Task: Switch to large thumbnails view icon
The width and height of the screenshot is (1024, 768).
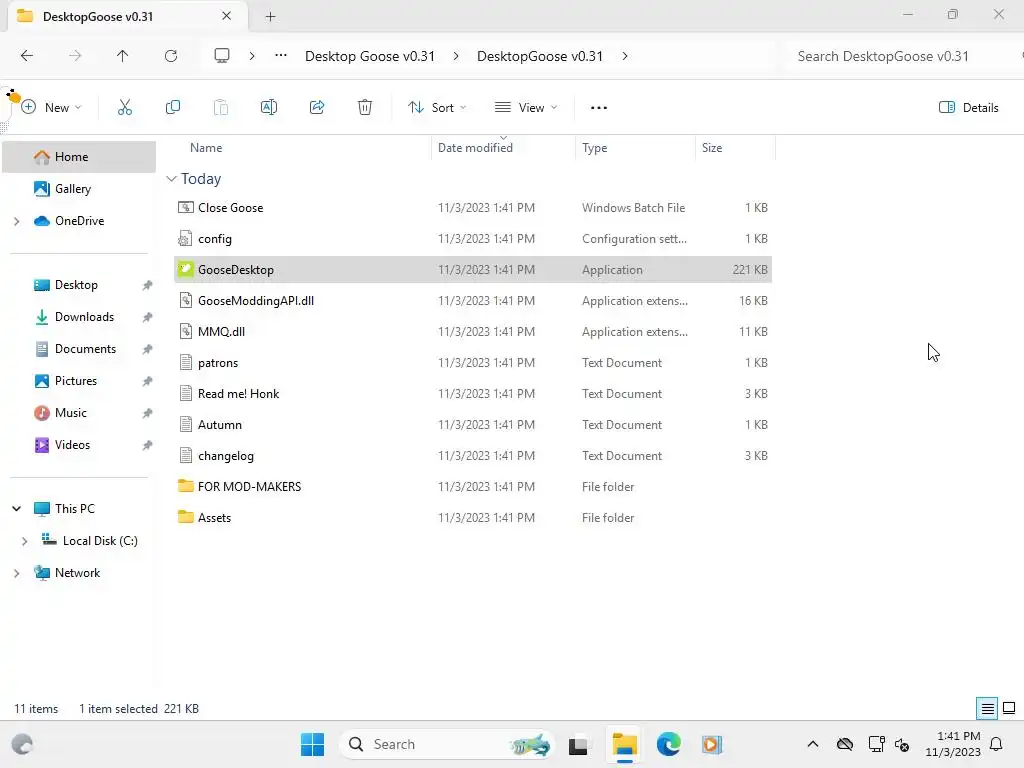Action: 1009,709
